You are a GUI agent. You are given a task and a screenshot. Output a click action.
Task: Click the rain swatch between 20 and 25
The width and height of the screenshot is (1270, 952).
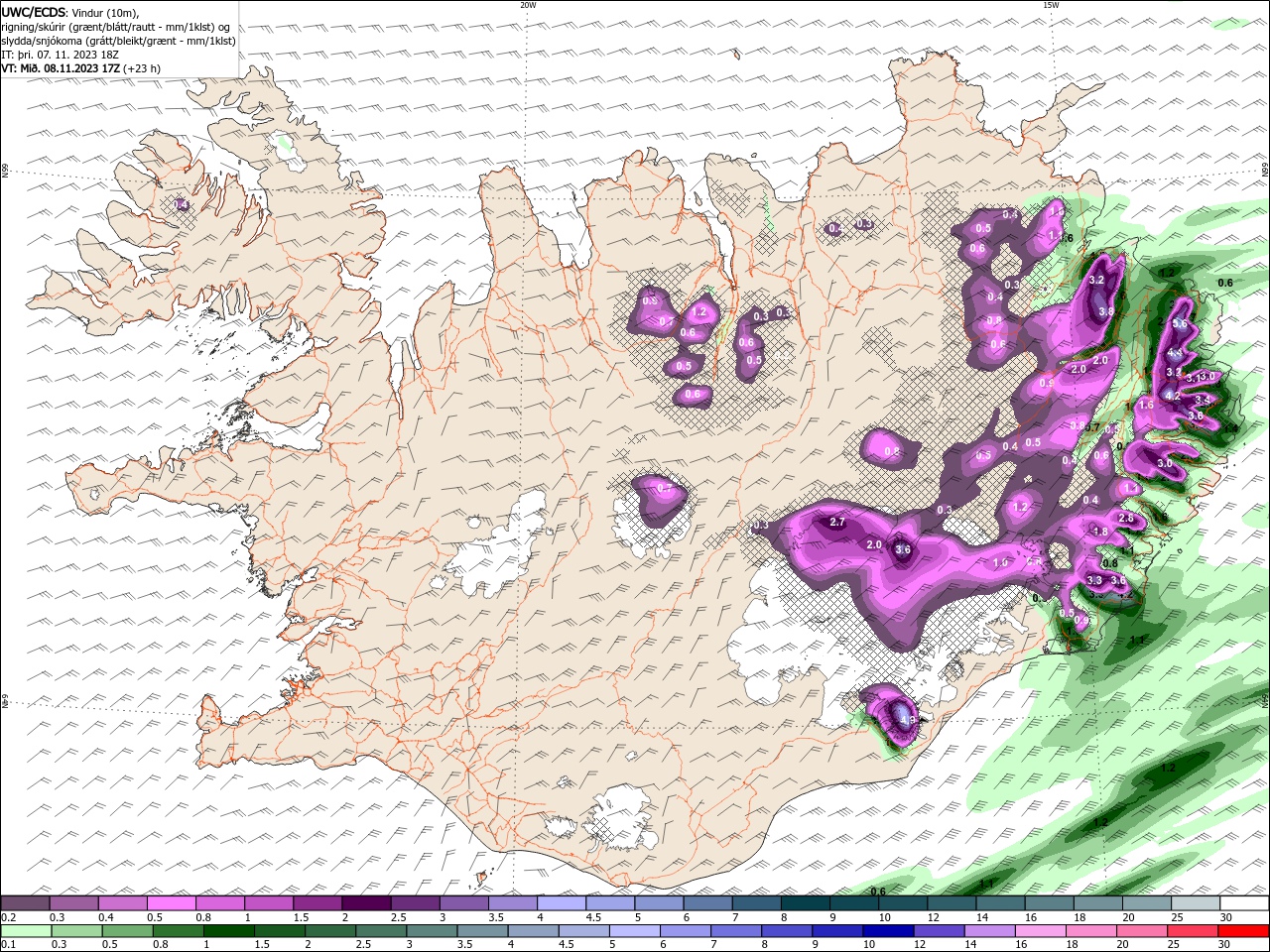click(1141, 931)
